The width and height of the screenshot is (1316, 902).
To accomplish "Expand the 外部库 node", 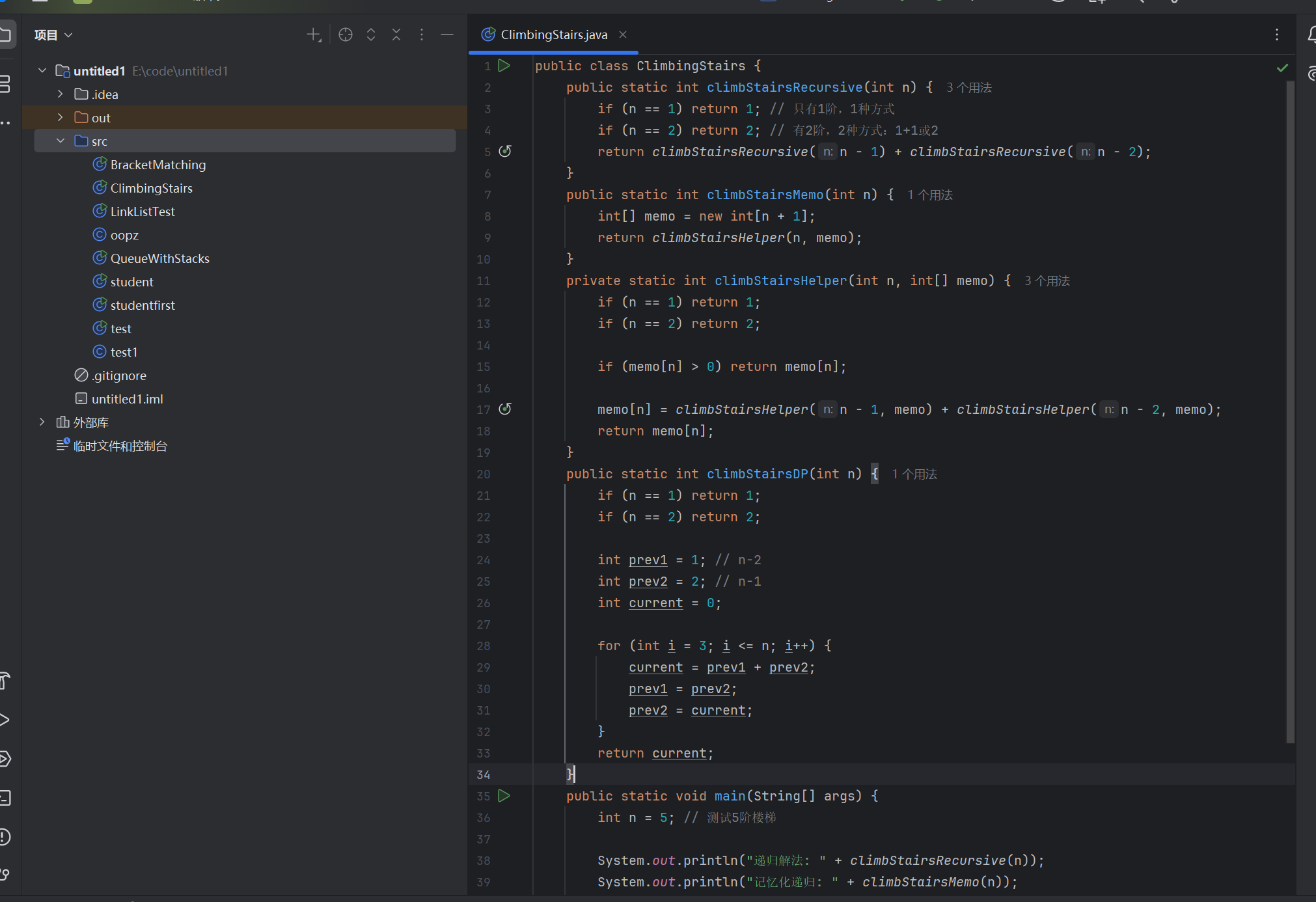I will pos(42,422).
